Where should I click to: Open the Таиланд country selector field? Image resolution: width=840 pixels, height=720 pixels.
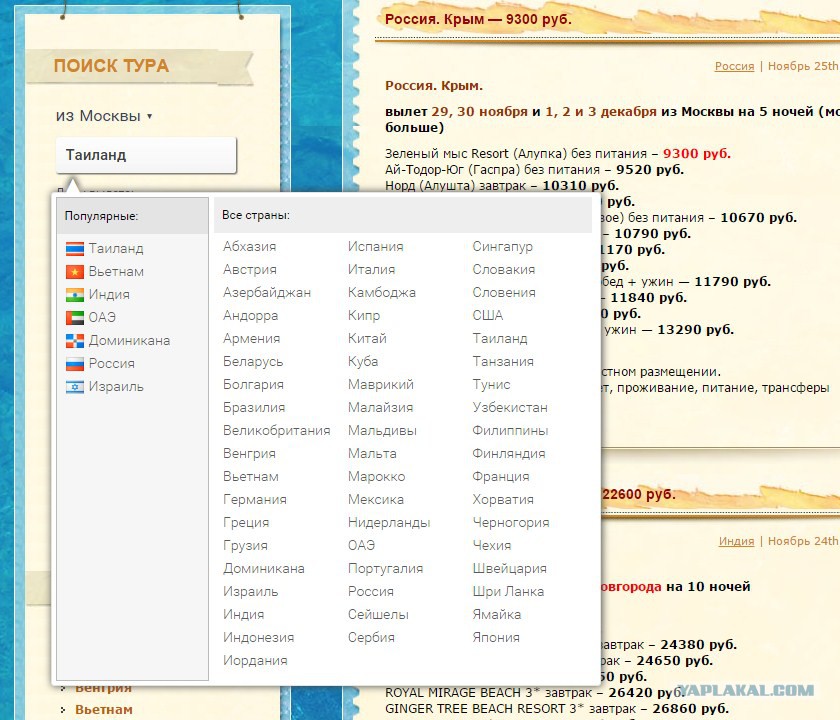click(x=146, y=155)
